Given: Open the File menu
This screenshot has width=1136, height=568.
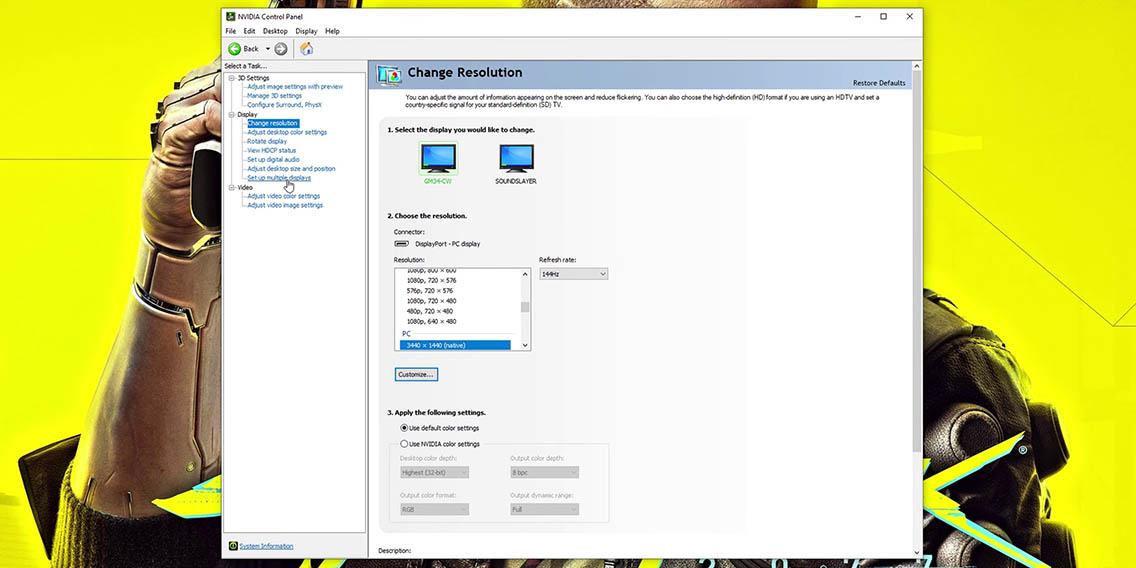Looking at the screenshot, I should pyautogui.click(x=230, y=31).
